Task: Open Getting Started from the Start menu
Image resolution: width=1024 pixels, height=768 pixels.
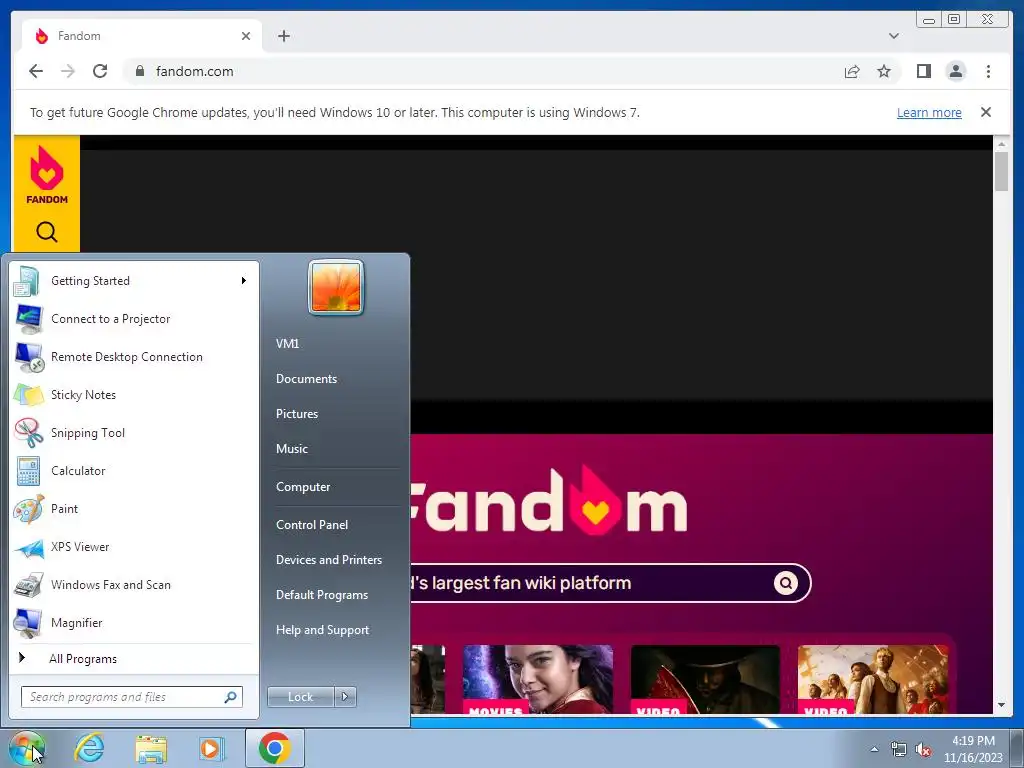Action: coord(134,281)
